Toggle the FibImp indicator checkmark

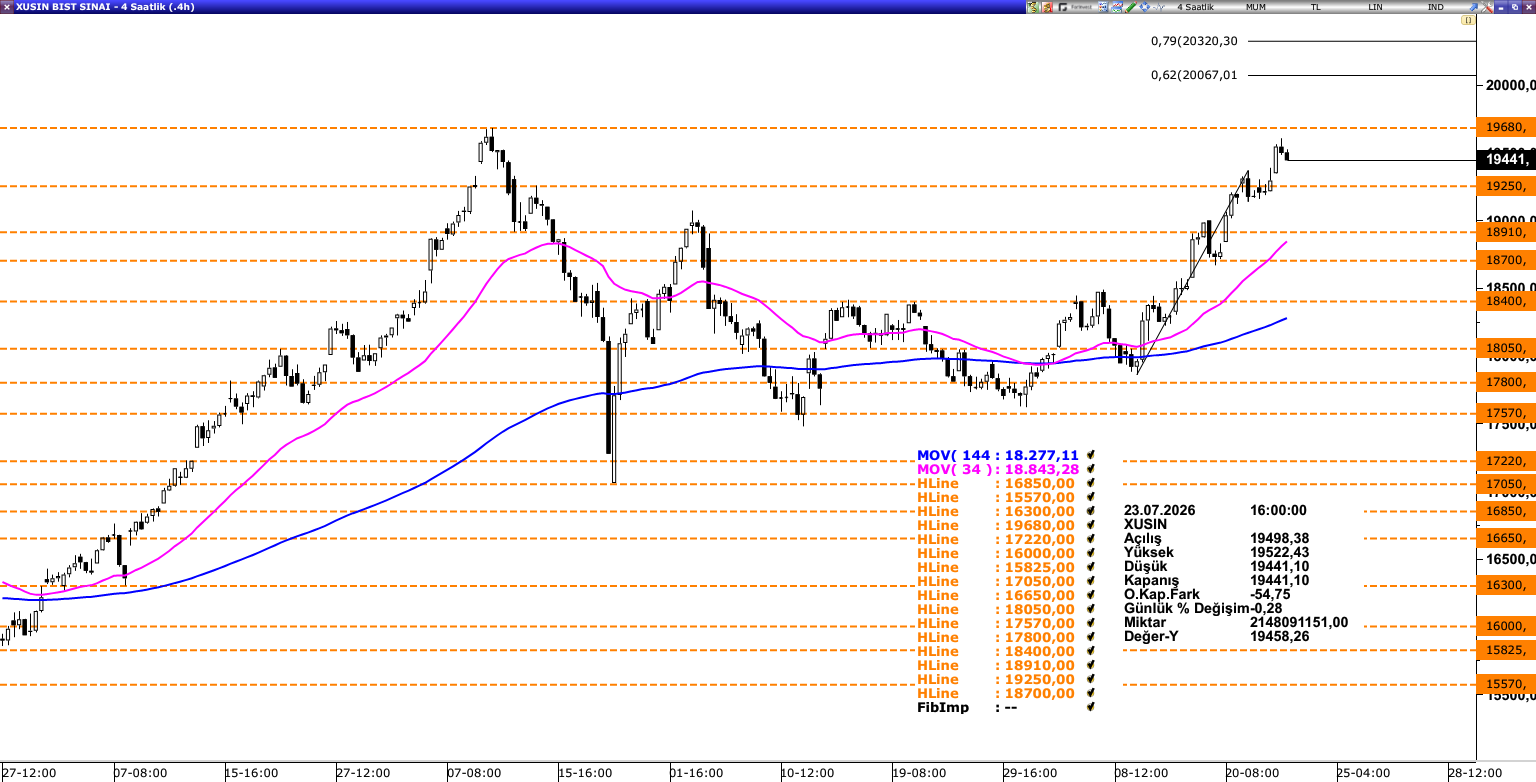[x=1090, y=707]
